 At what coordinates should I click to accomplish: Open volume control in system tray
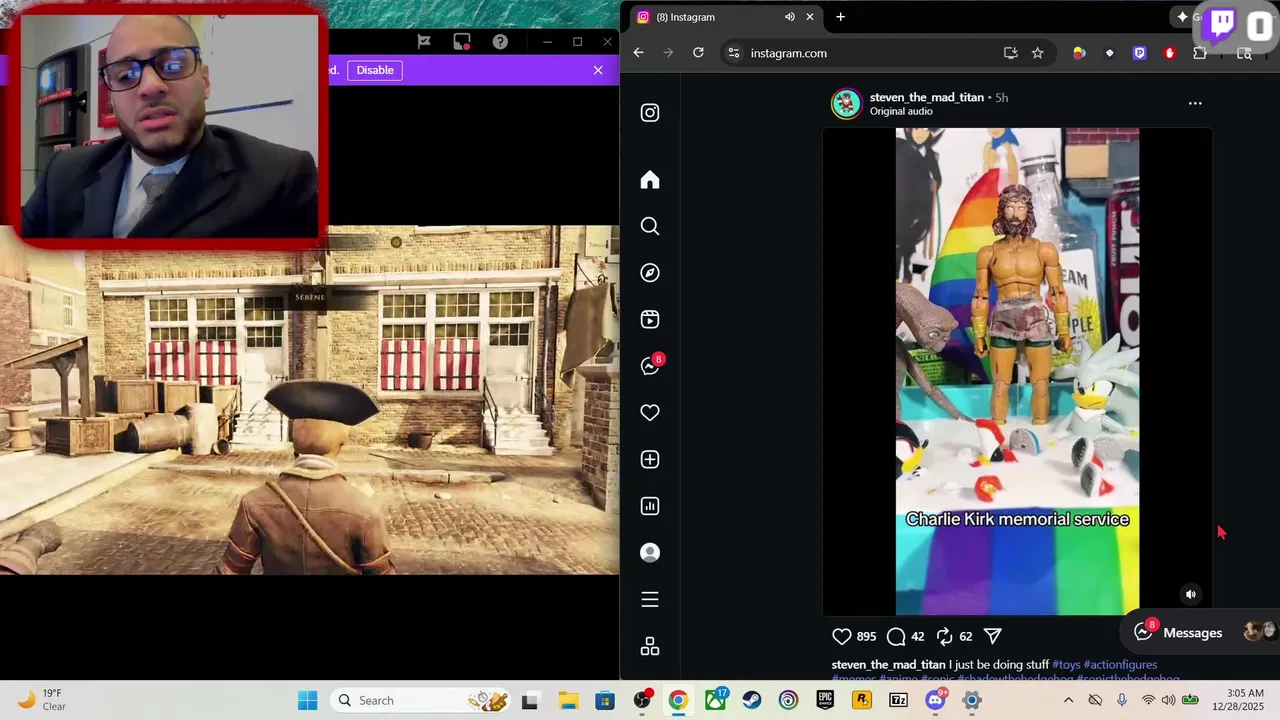tap(1168, 701)
